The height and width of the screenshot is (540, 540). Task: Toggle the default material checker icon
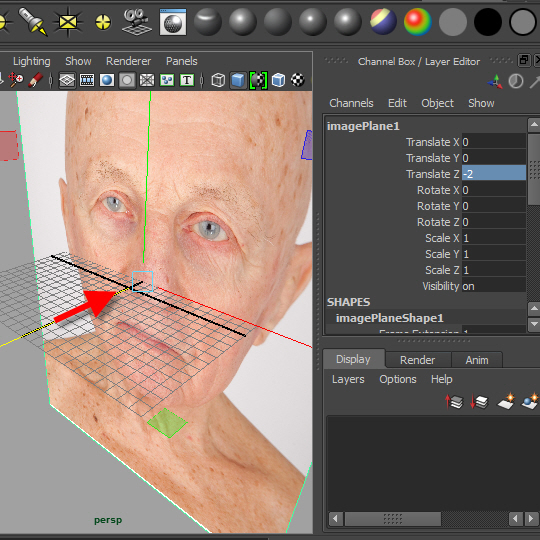(258, 81)
